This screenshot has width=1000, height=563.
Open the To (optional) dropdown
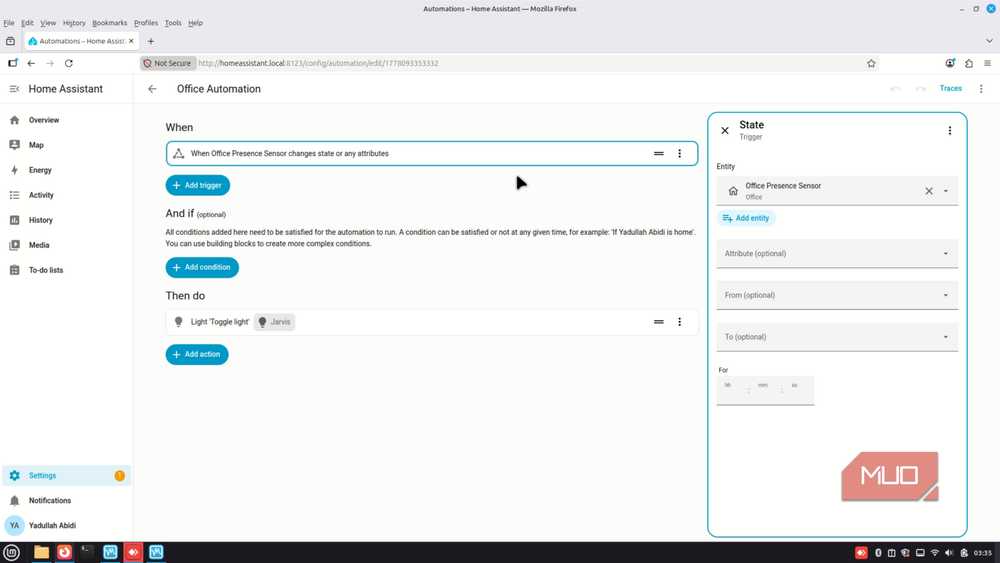(x=837, y=337)
